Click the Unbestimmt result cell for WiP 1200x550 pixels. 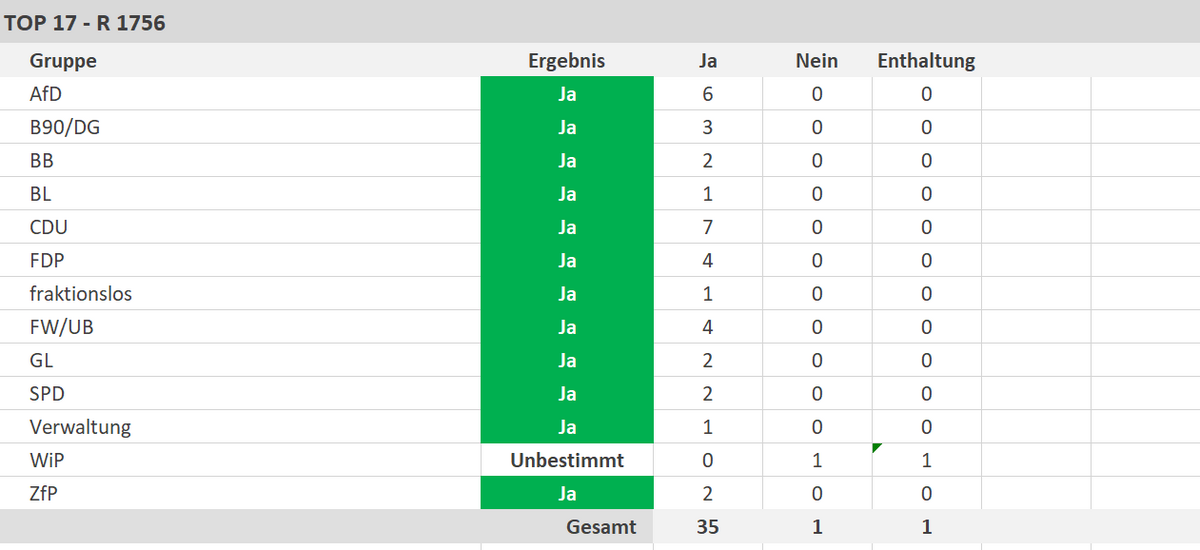tap(566, 460)
